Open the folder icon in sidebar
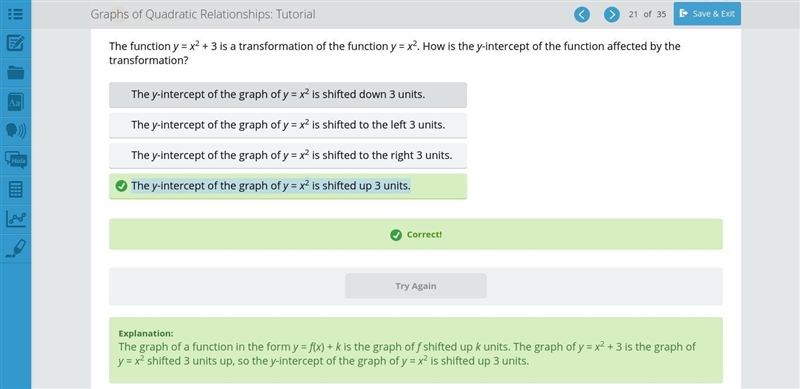 coord(15,72)
